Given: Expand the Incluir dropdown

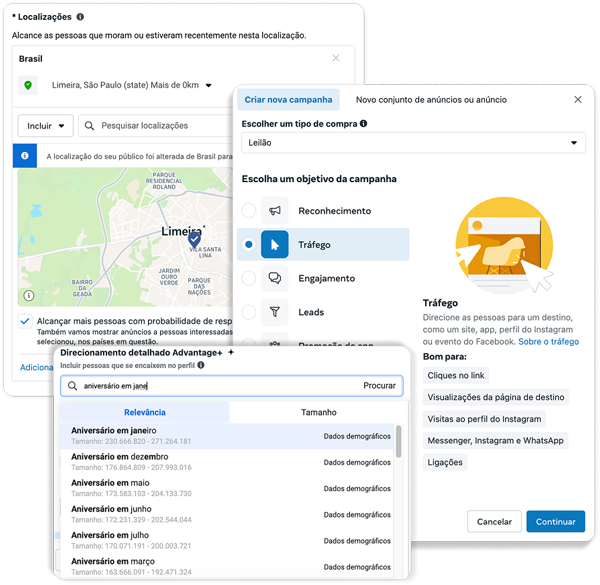Looking at the screenshot, I should point(46,126).
